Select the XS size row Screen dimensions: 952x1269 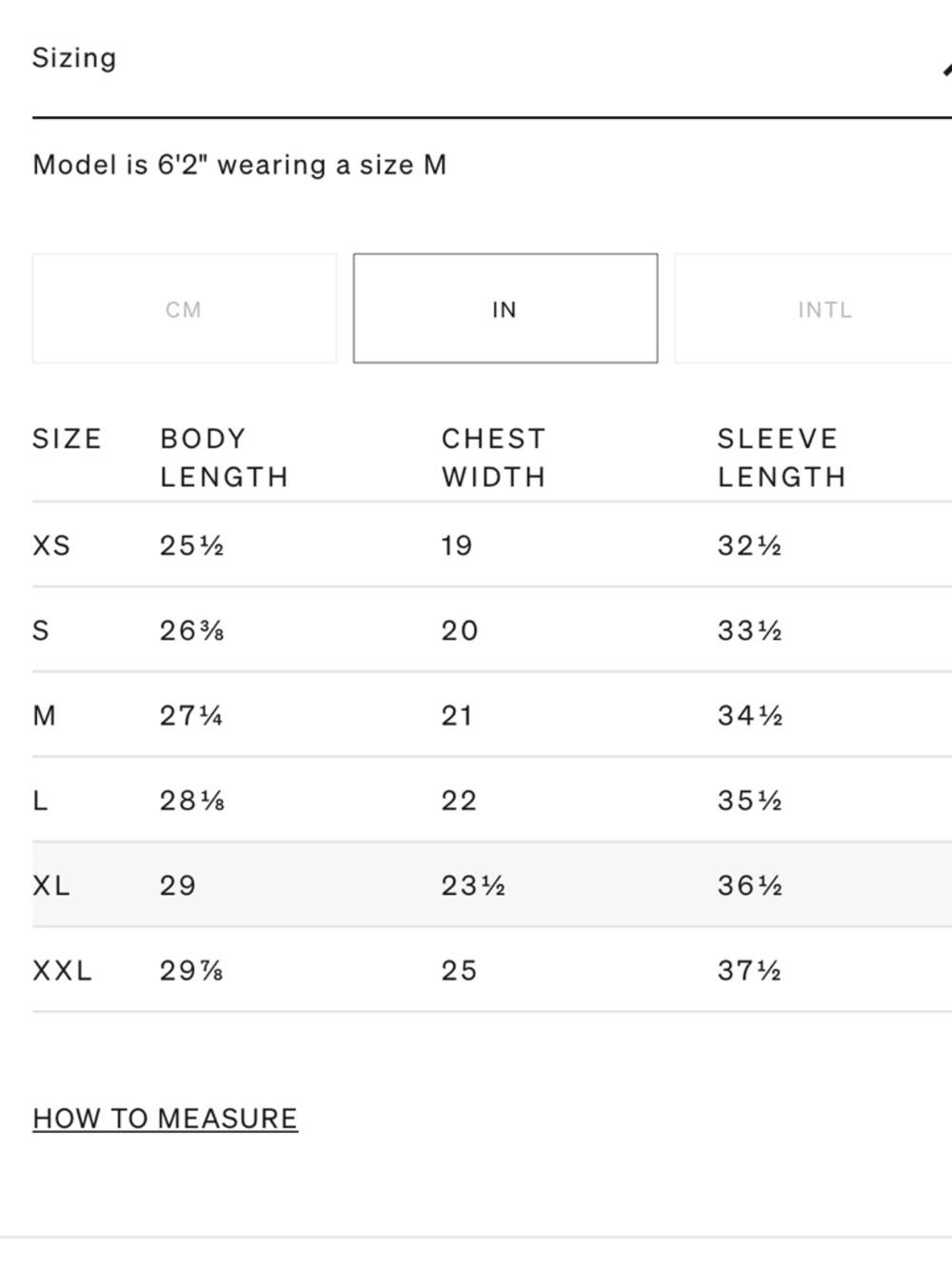(x=492, y=545)
